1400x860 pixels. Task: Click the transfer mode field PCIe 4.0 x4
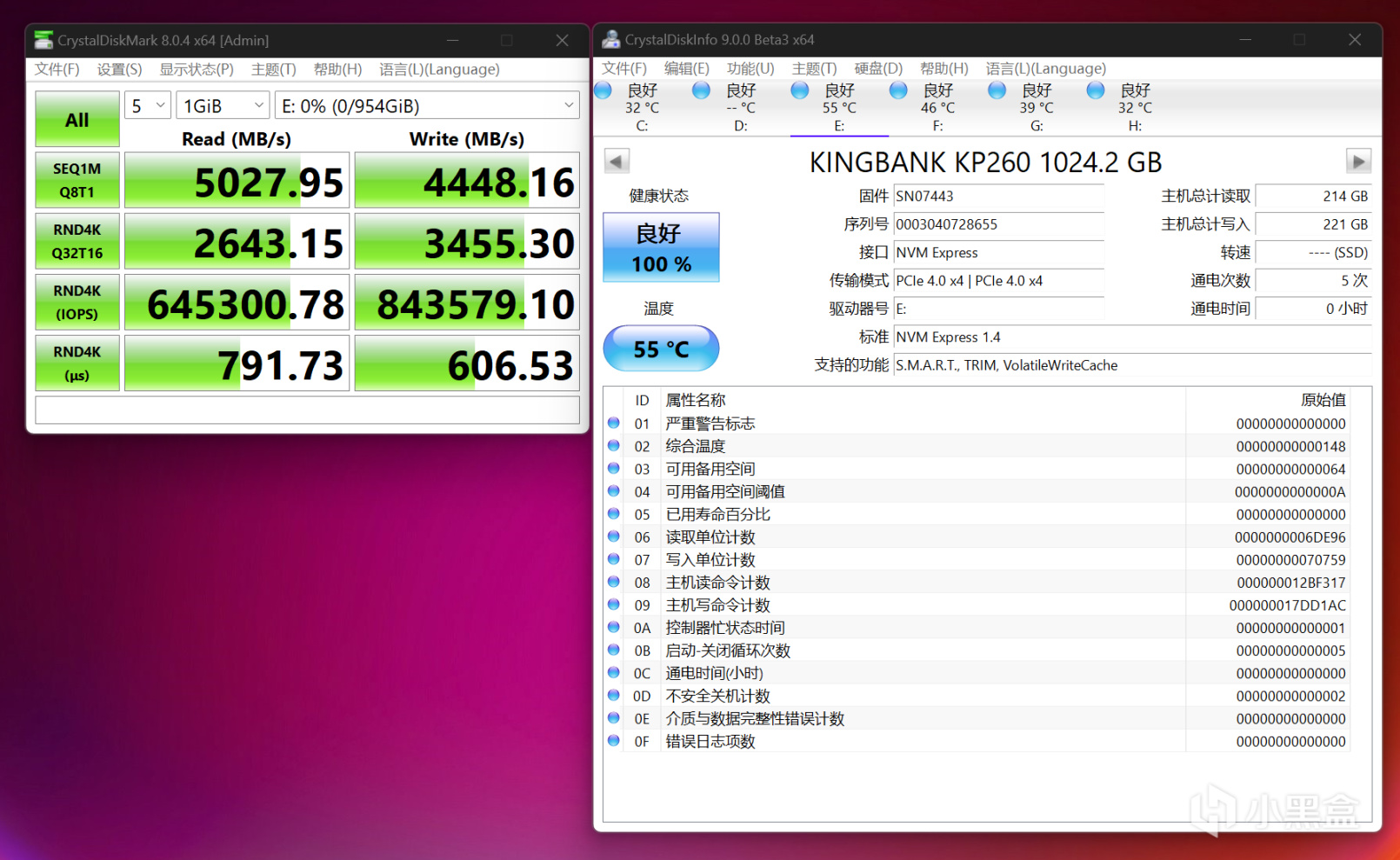pyautogui.click(x=998, y=281)
